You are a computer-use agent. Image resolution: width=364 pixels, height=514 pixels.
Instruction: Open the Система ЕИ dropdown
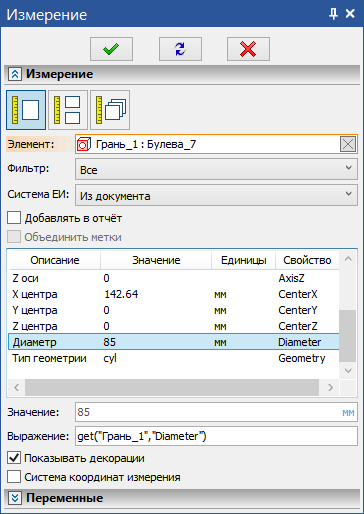pyautogui.click(x=216, y=196)
